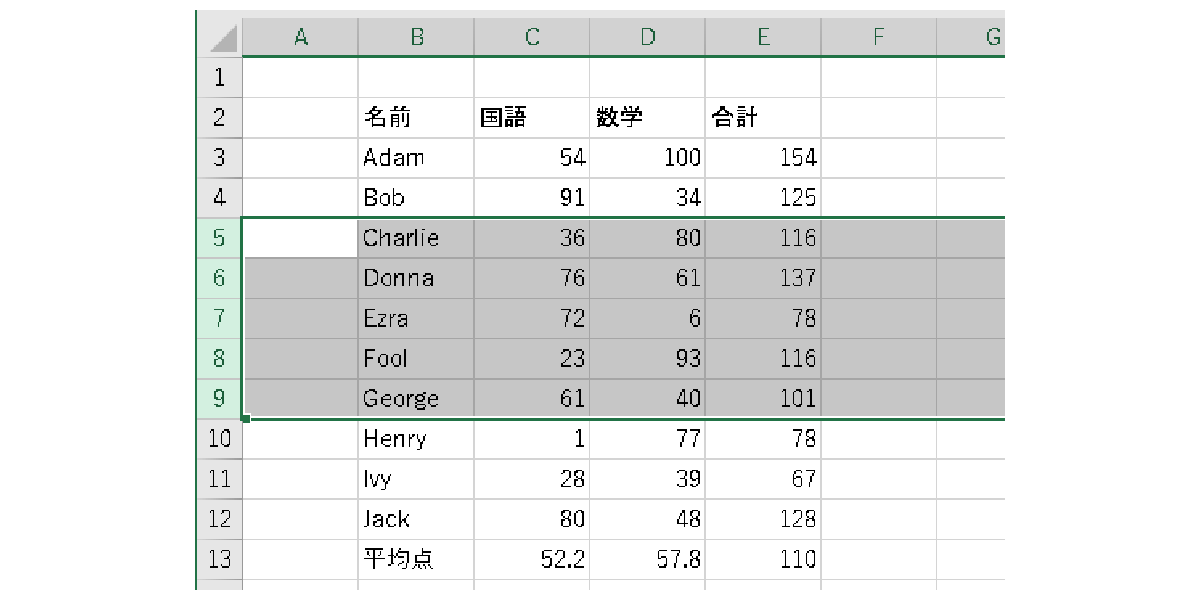Select the cell containing Adam

tap(416, 158)
